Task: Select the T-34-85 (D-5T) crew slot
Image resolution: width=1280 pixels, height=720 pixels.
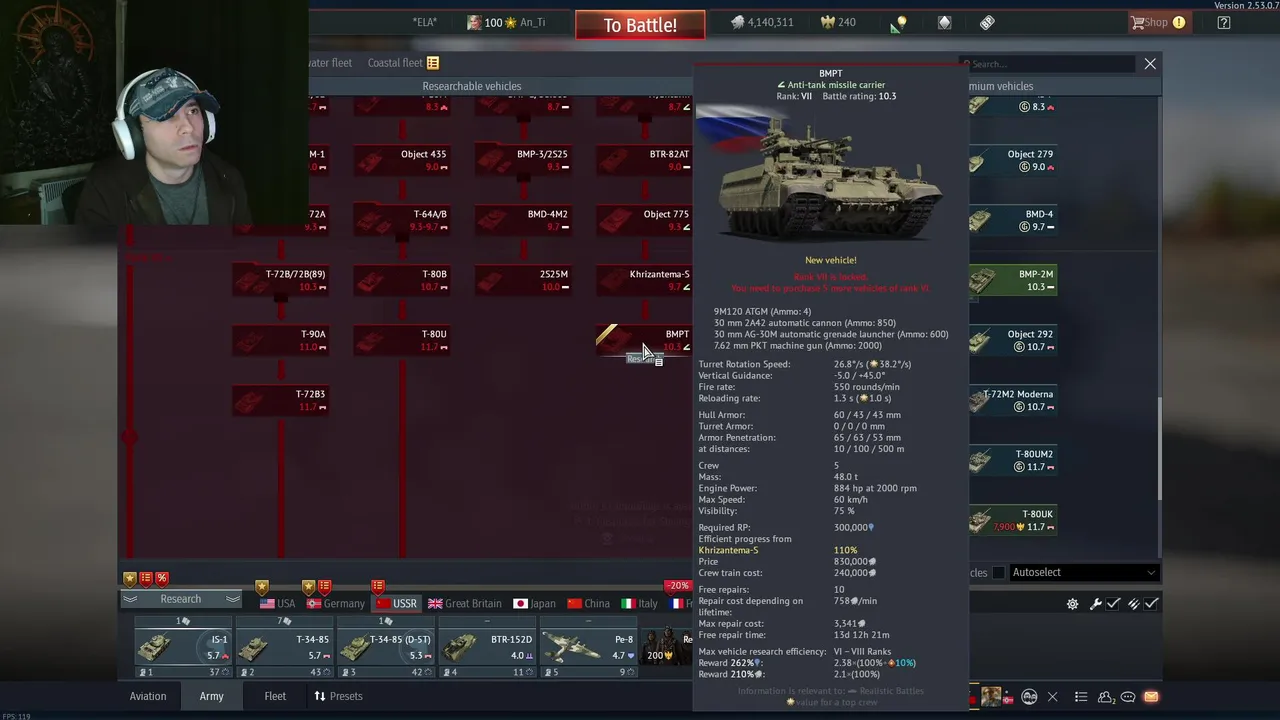Action: (385, 647)
